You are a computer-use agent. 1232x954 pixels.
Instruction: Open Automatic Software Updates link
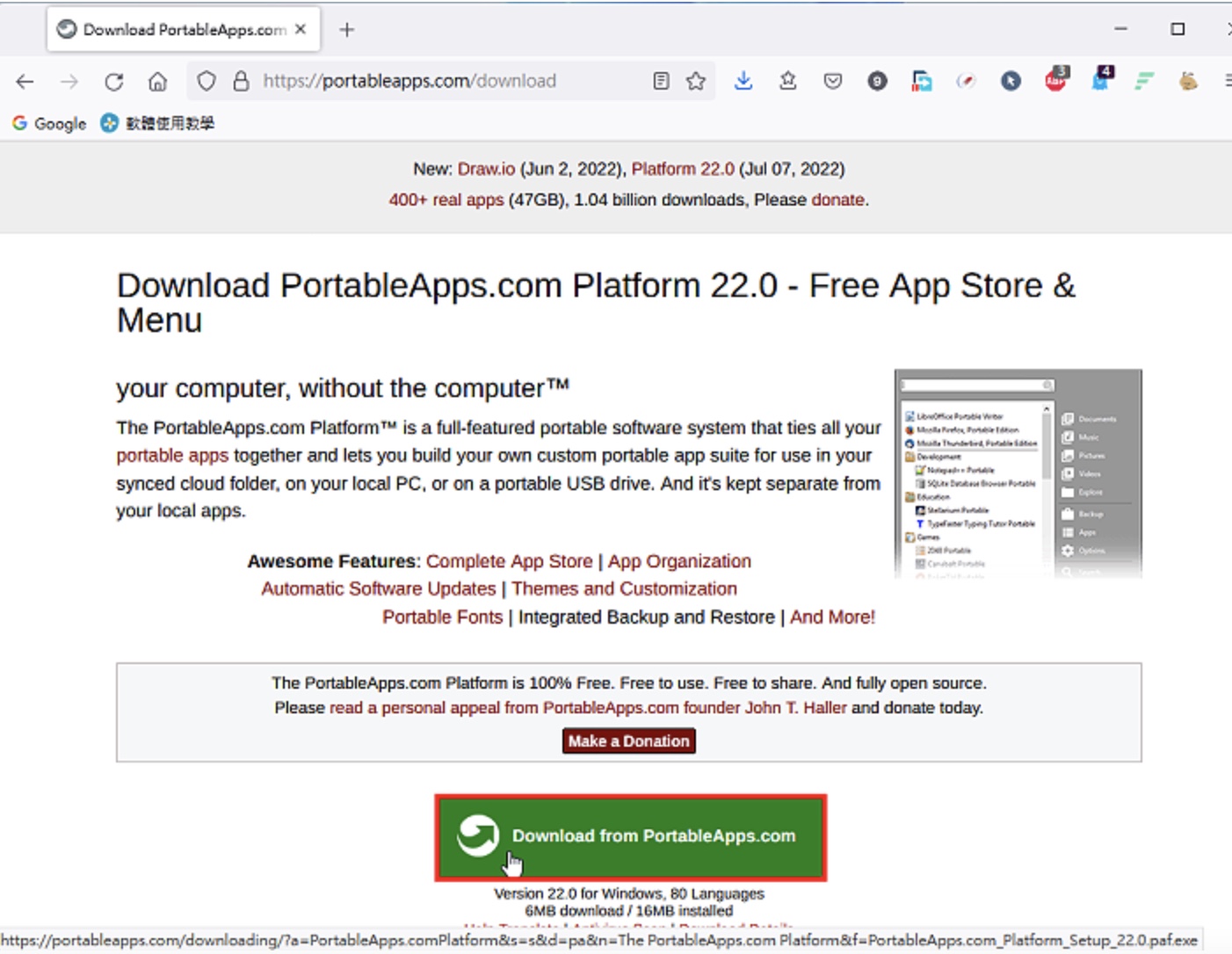click(x=379, y=589)
